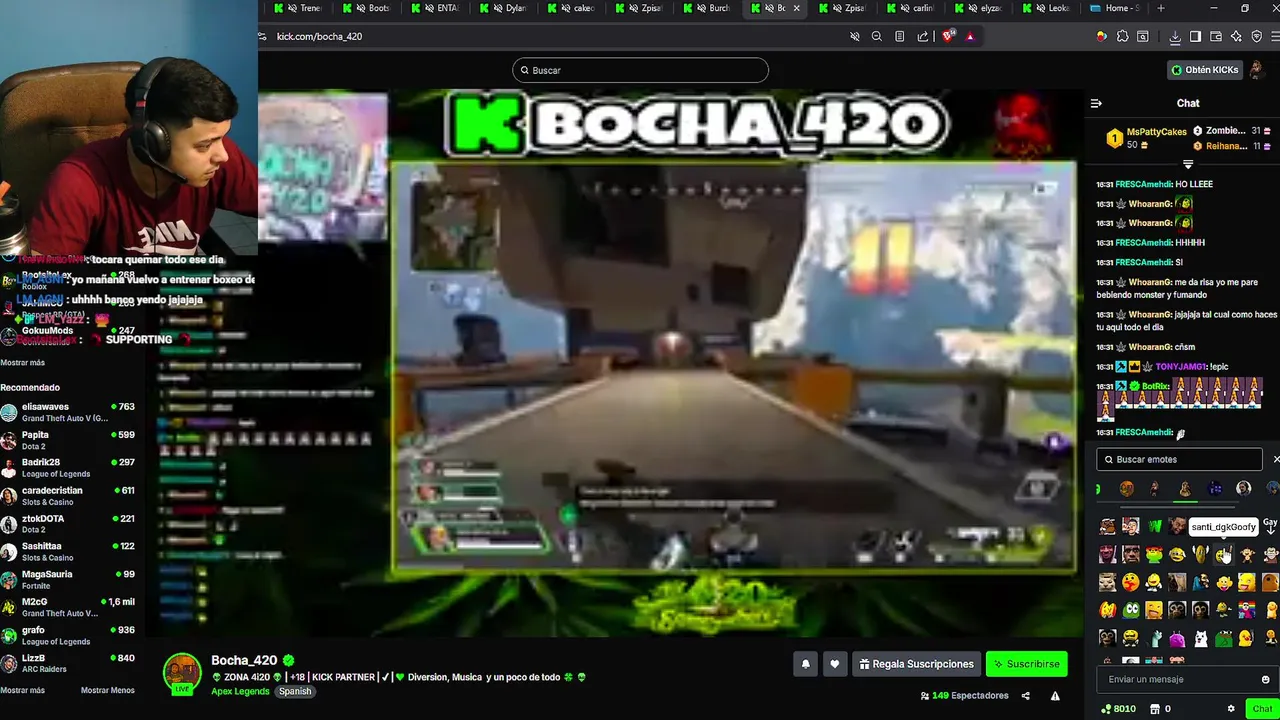Pick the white dog emote

click(x=1201, y=638)
